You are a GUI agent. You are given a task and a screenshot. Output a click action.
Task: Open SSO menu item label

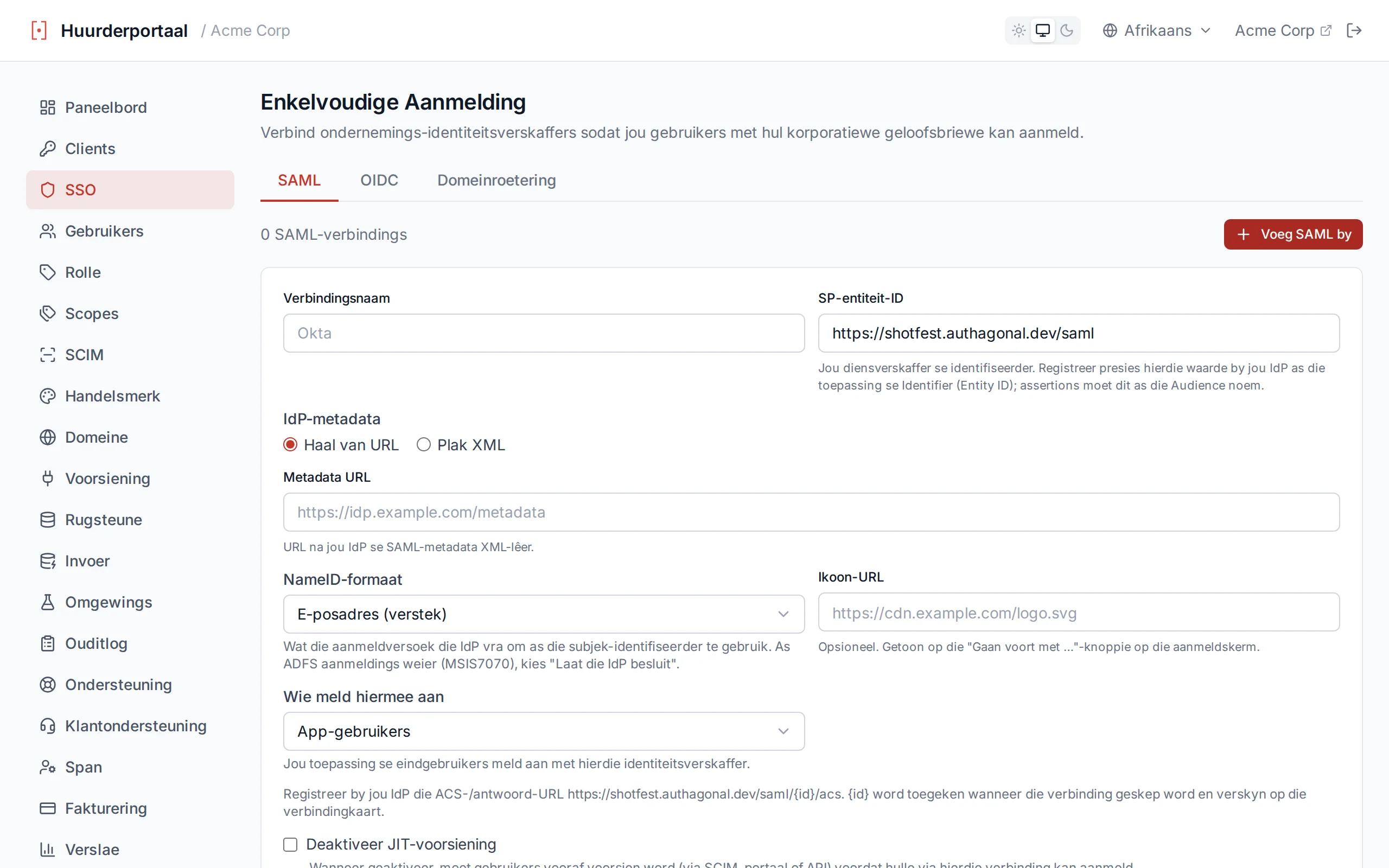point(80,190)
